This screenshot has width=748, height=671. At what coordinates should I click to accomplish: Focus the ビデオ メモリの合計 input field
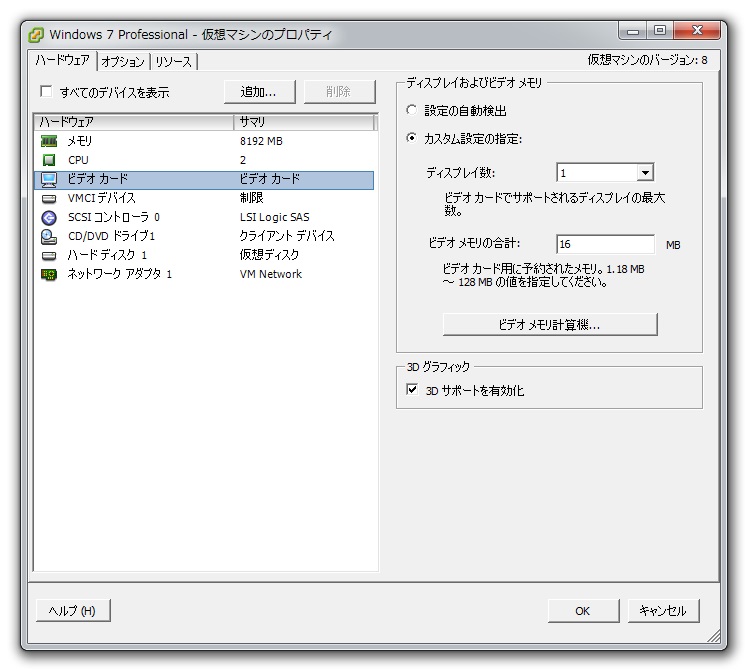605,244
